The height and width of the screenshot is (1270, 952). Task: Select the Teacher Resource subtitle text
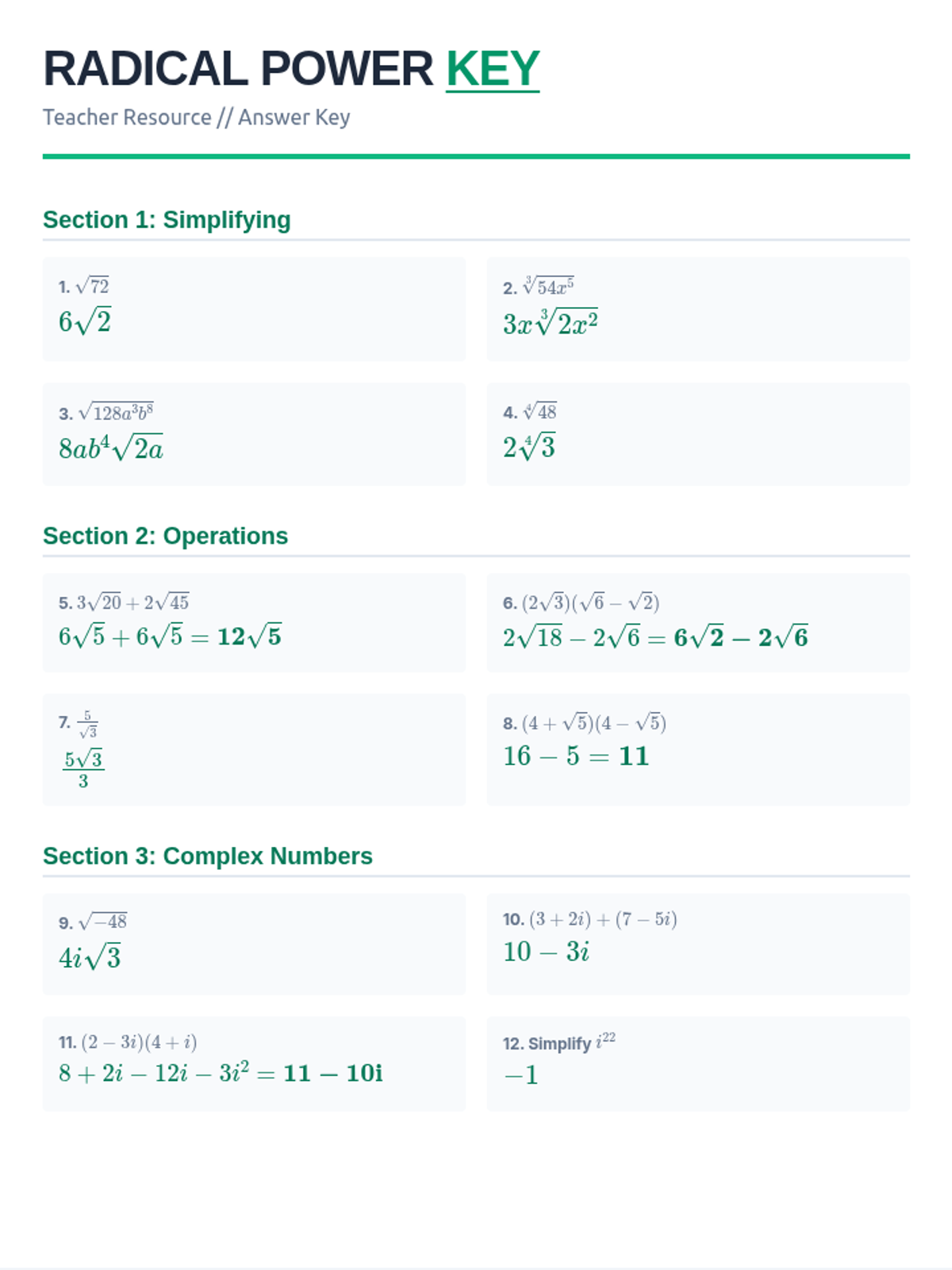[x=196, y=117]
